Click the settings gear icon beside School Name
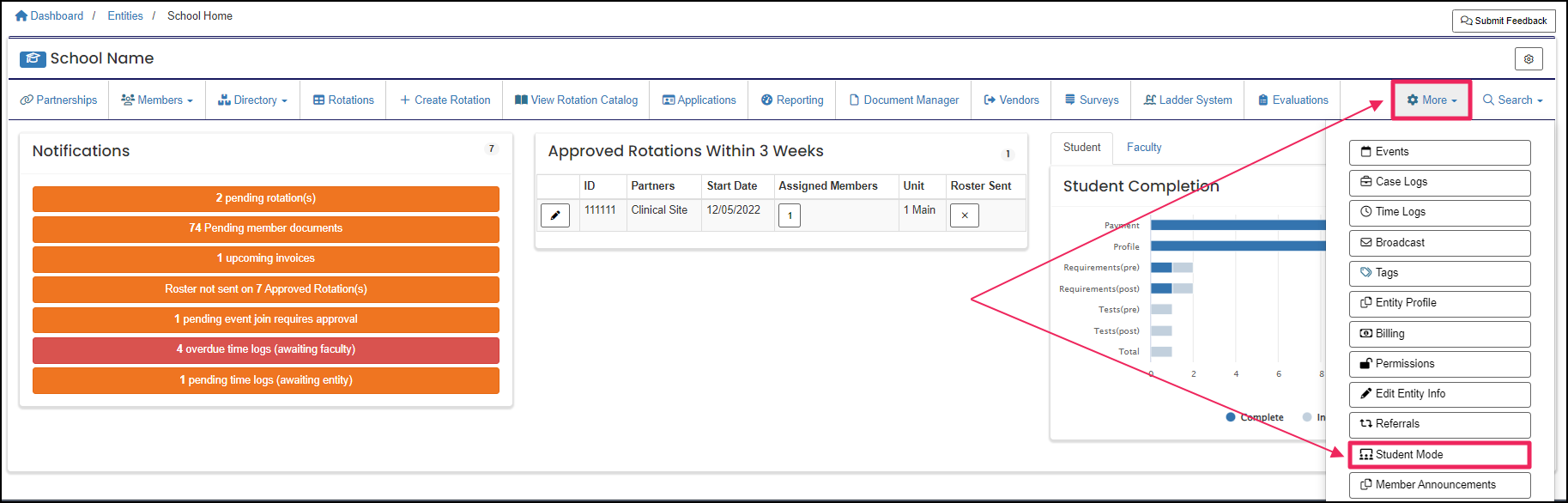Viewport: 1568px width, 503px height. [1529, 59]
